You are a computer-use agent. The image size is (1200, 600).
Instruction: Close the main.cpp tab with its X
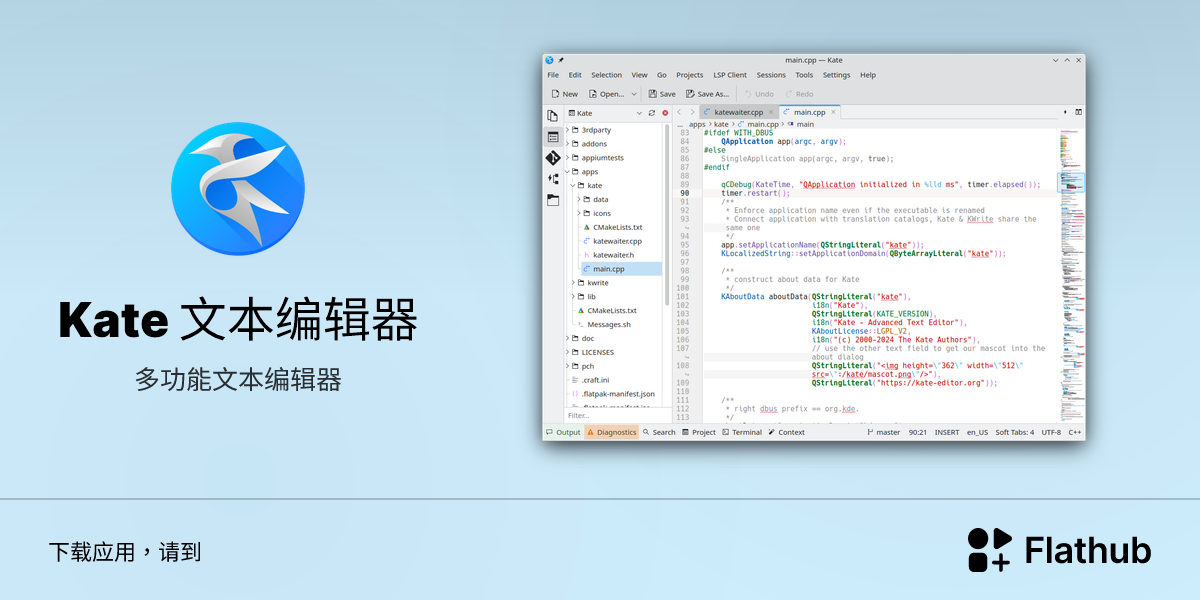(834, 112)
